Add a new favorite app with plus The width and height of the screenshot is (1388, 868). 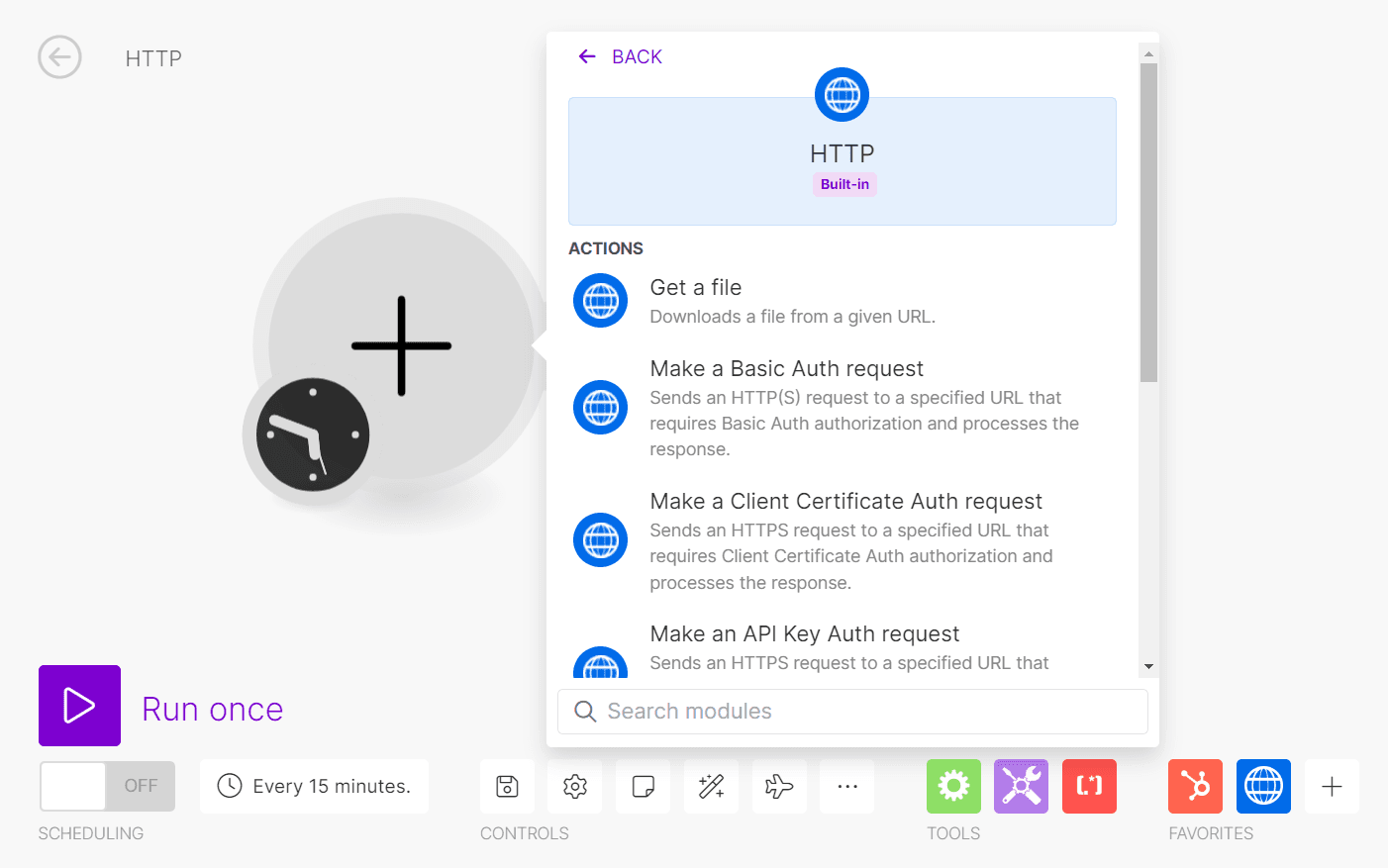click(x=1332, y=786)
